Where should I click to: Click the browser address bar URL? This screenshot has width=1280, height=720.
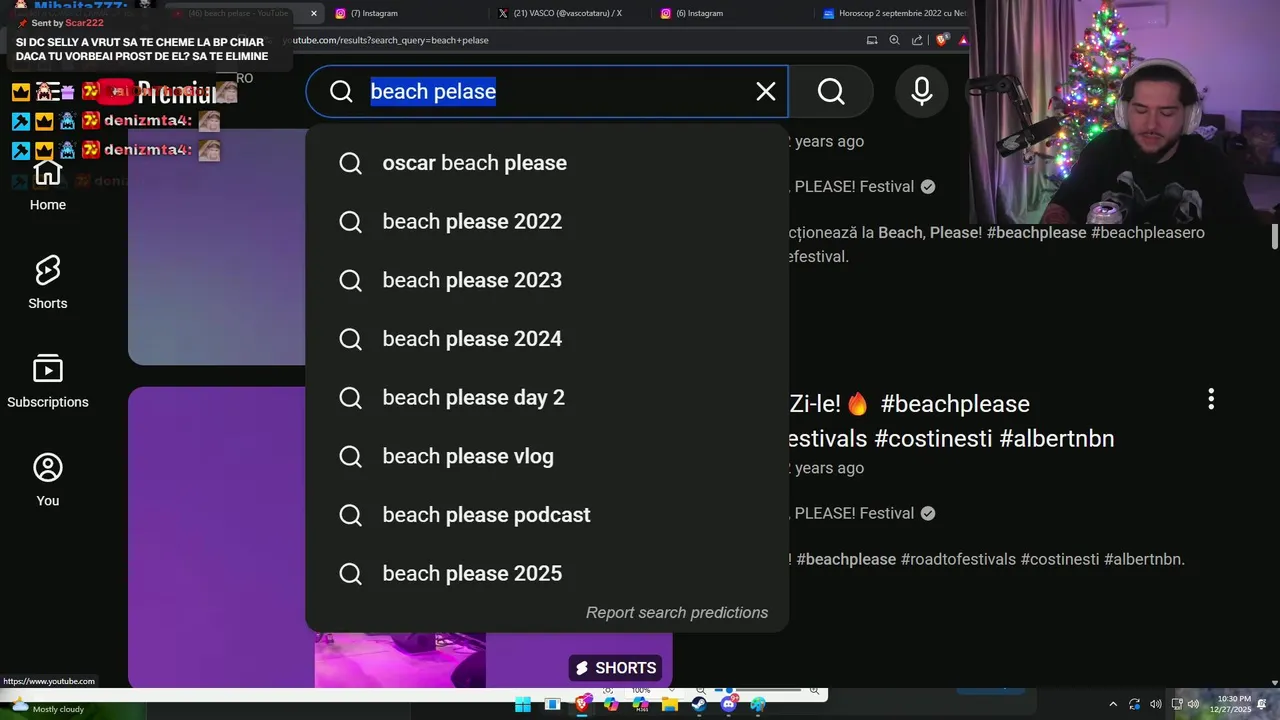coord(388,40)
